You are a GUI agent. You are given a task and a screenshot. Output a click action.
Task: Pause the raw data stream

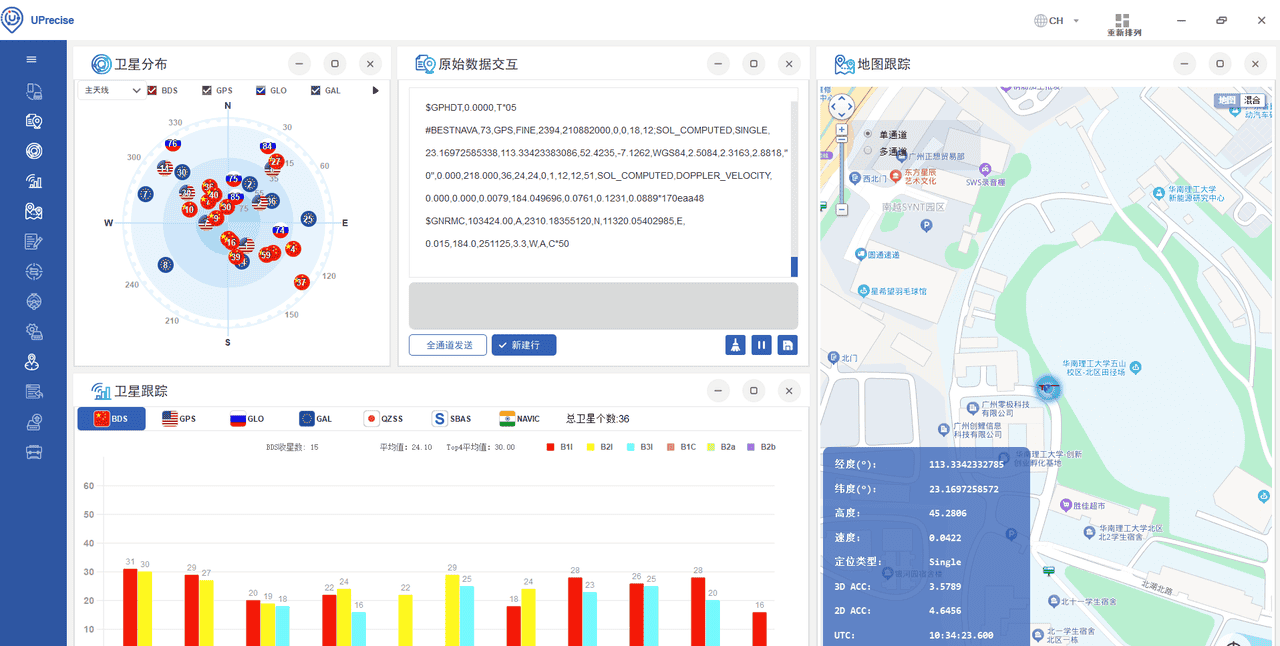click(x=761, y=344)
